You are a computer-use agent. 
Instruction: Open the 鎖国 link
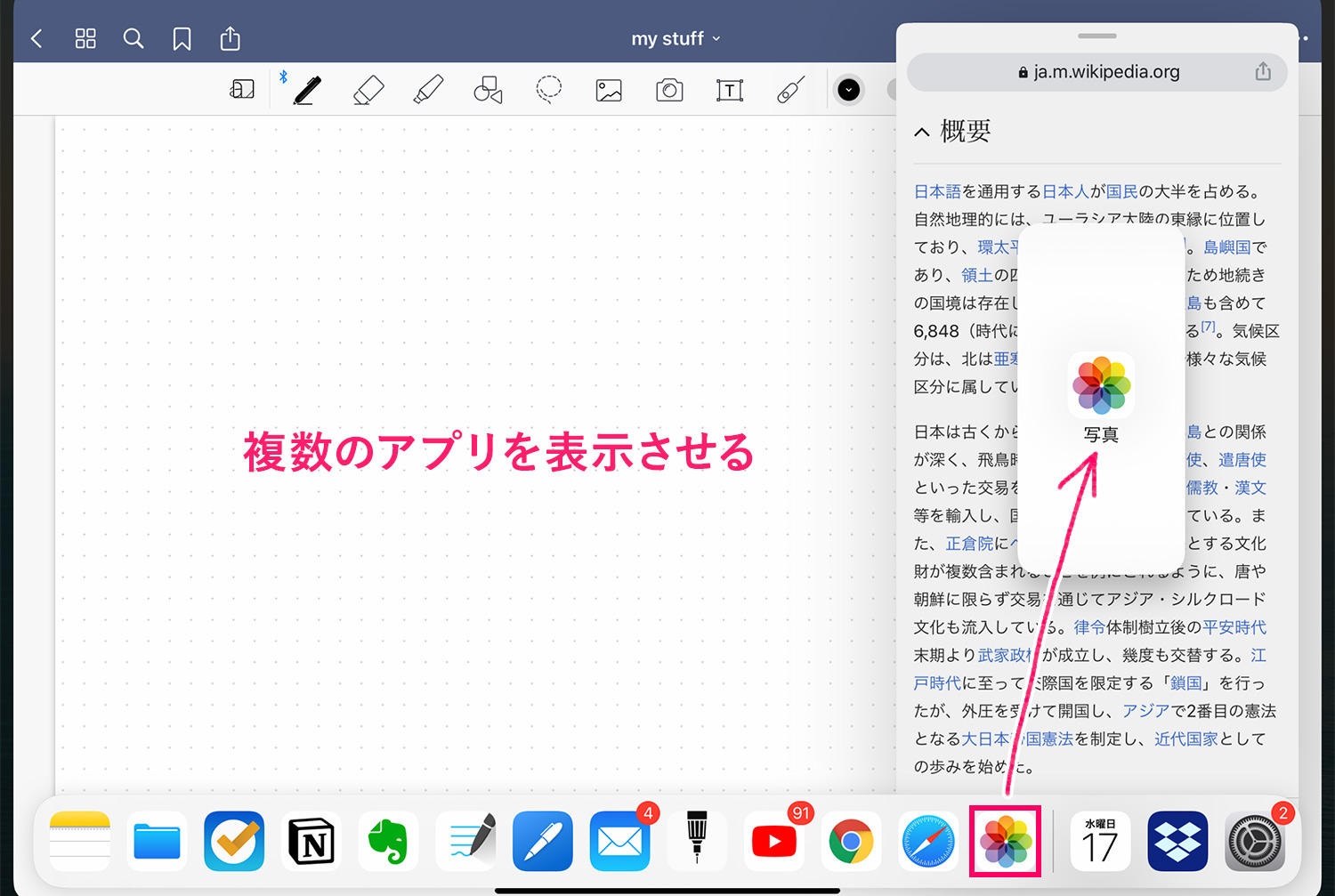tap(1186, 683)
